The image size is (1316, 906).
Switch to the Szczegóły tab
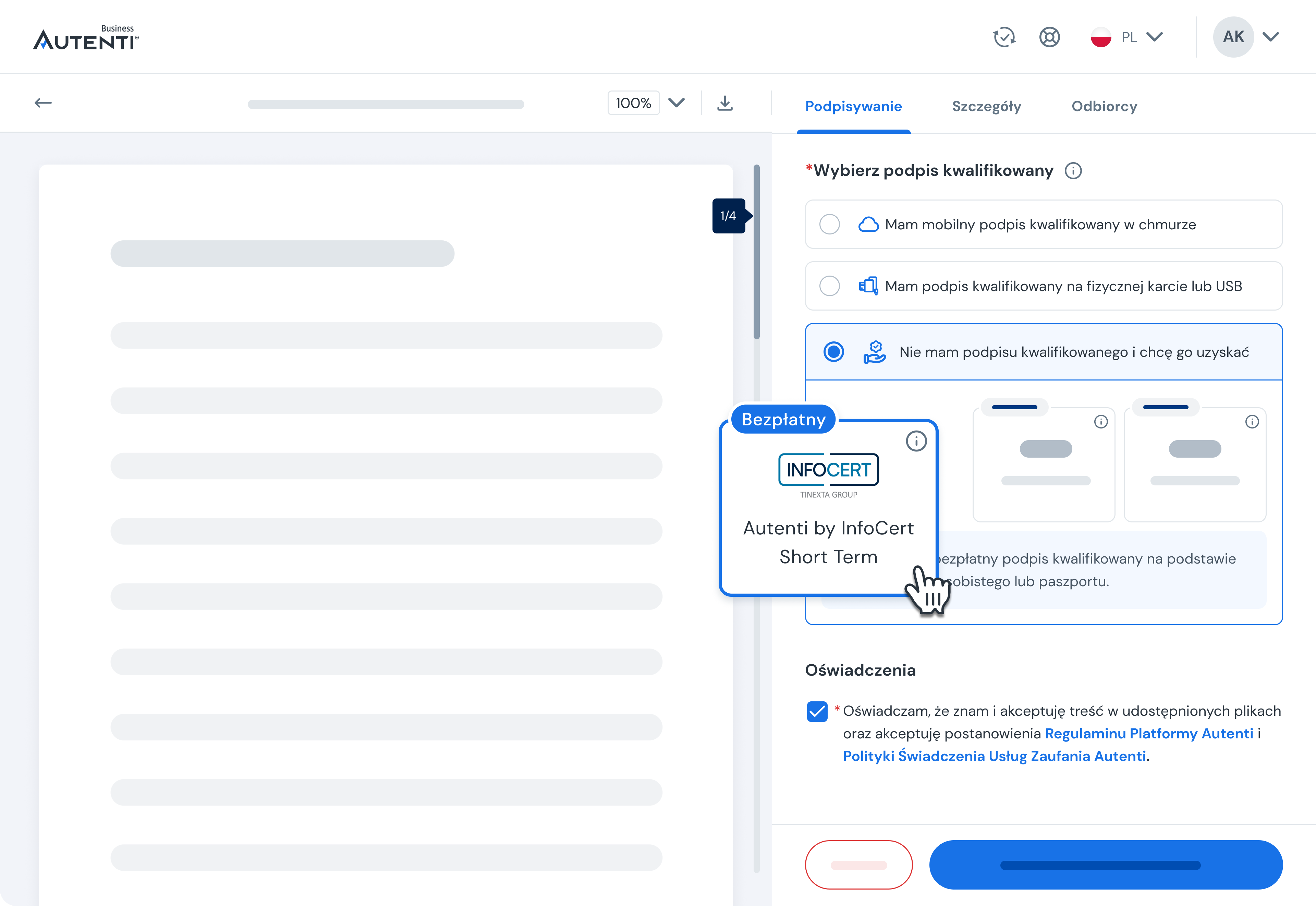tap(986, 106)
